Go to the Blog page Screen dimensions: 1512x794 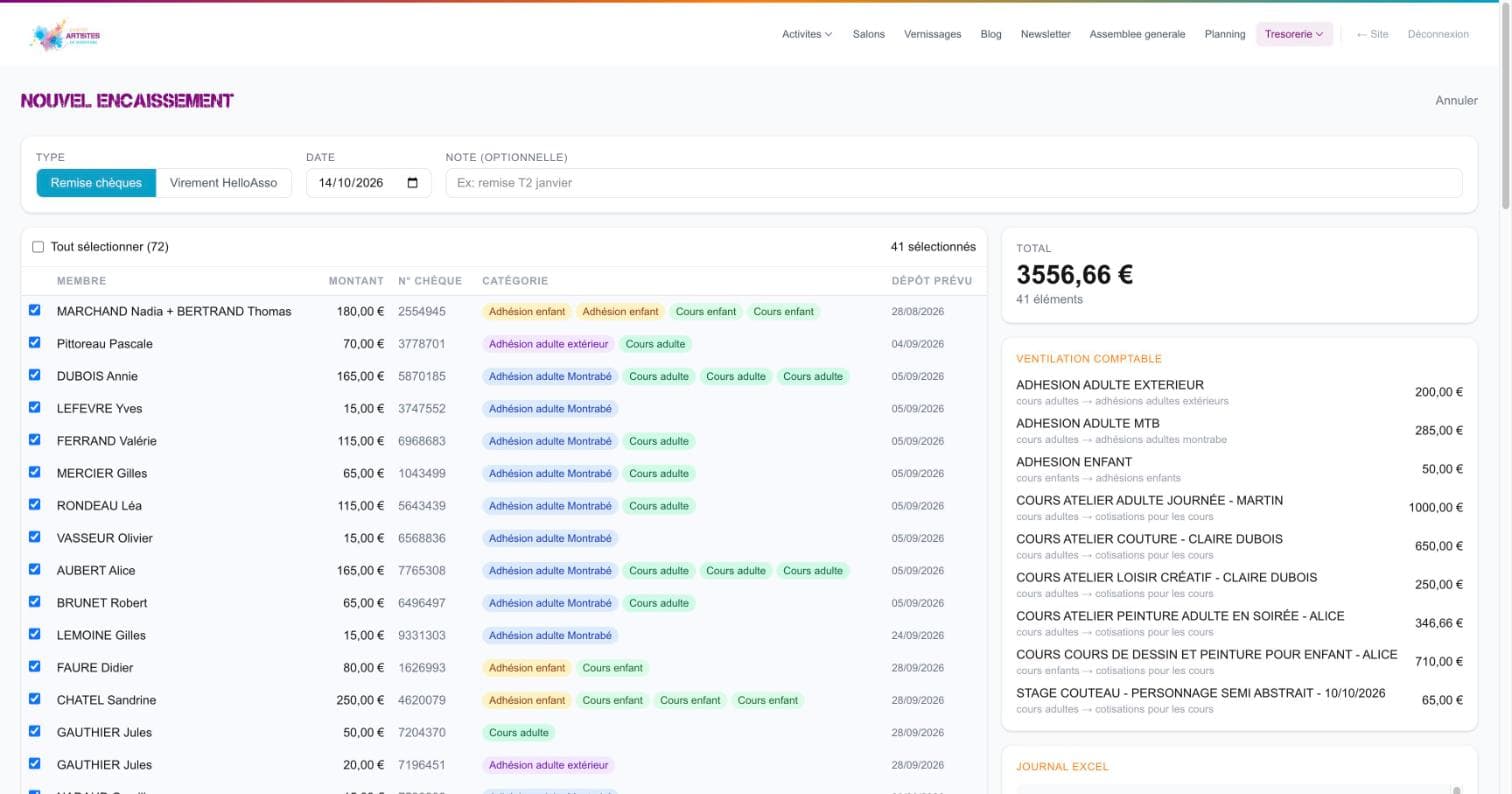[x=991, y=34]
